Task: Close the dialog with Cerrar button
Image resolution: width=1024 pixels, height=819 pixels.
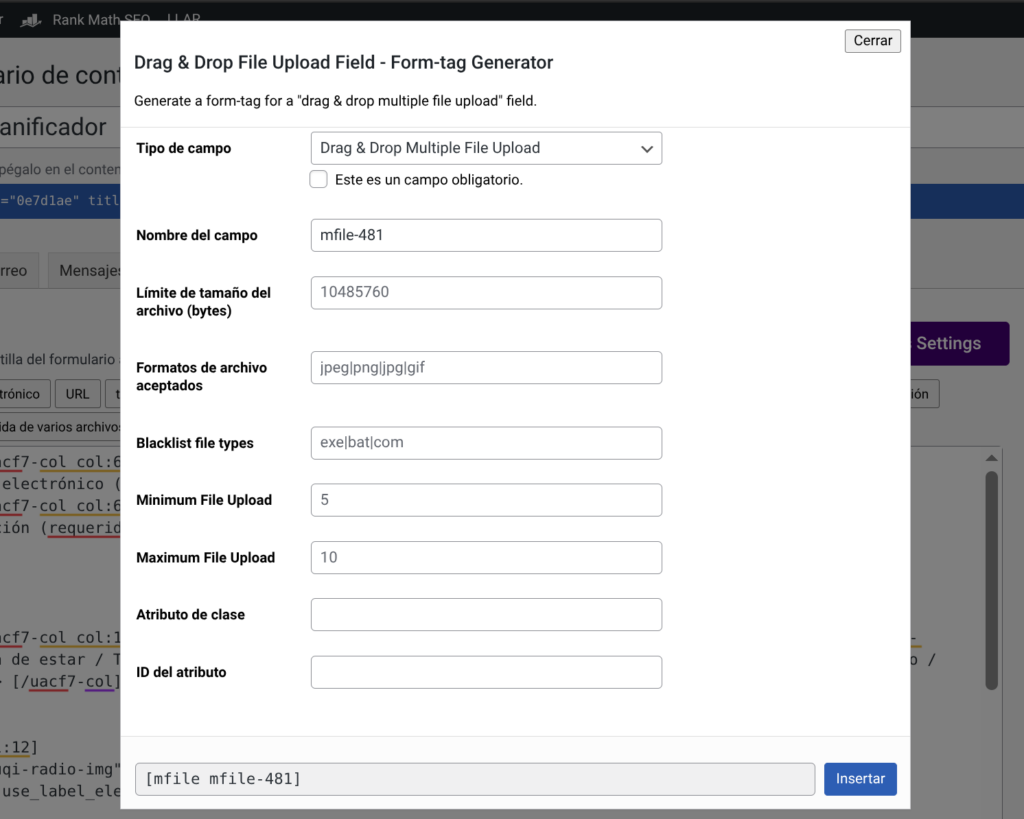Action: pyautogui.click(x=873, y=41)
